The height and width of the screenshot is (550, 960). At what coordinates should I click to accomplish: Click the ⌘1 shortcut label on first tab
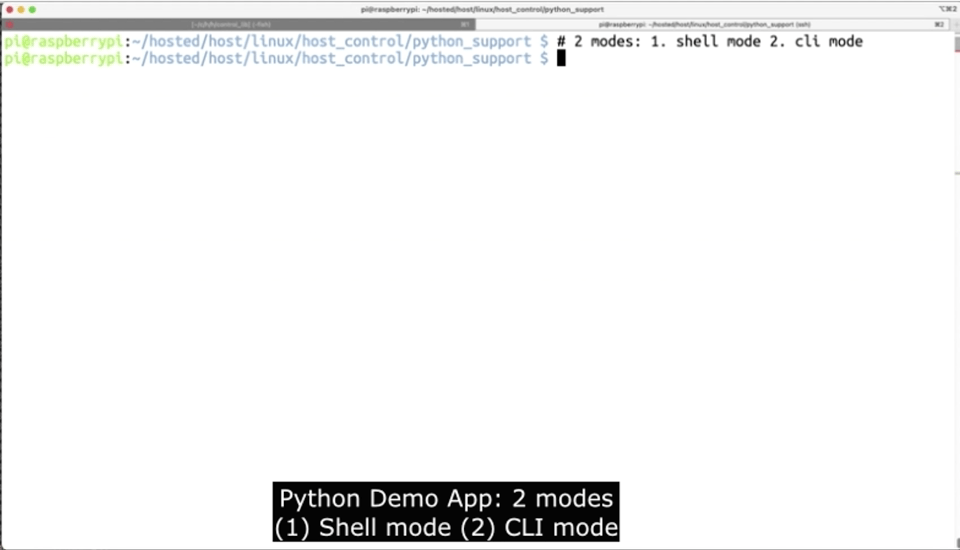pyautogui.click(x=465, y=24)
